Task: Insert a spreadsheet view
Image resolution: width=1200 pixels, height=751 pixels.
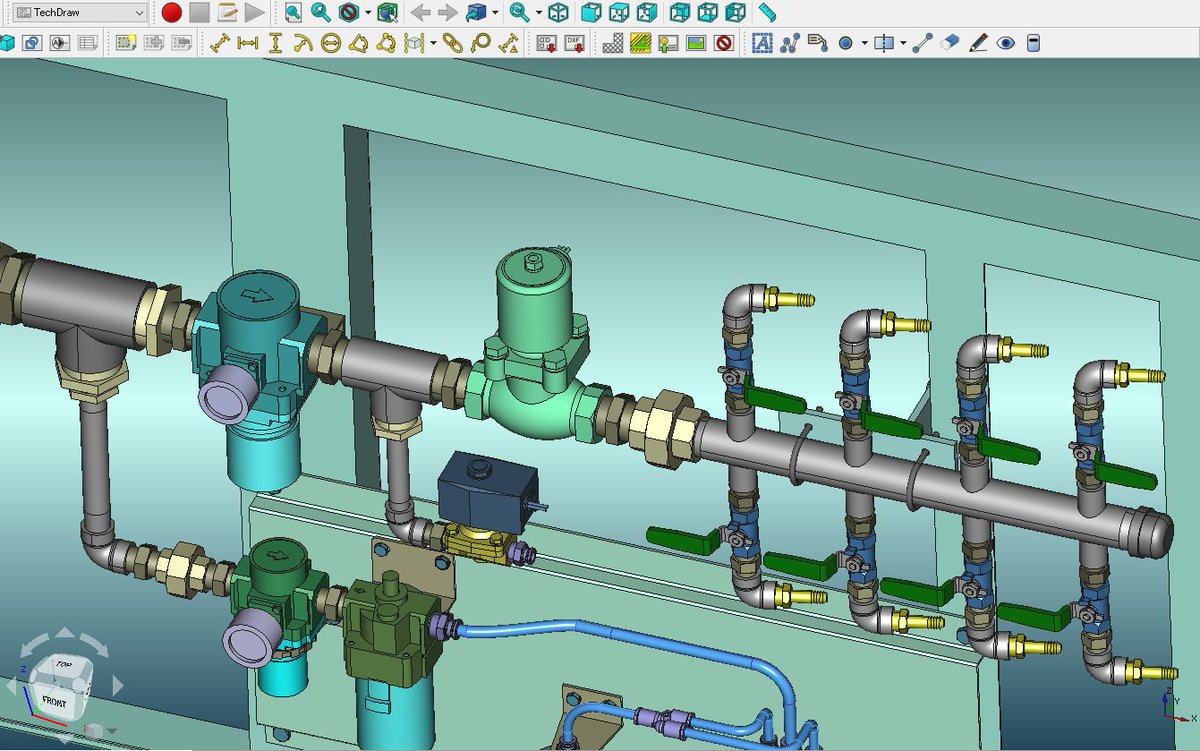Action: (x=88, y=43)
